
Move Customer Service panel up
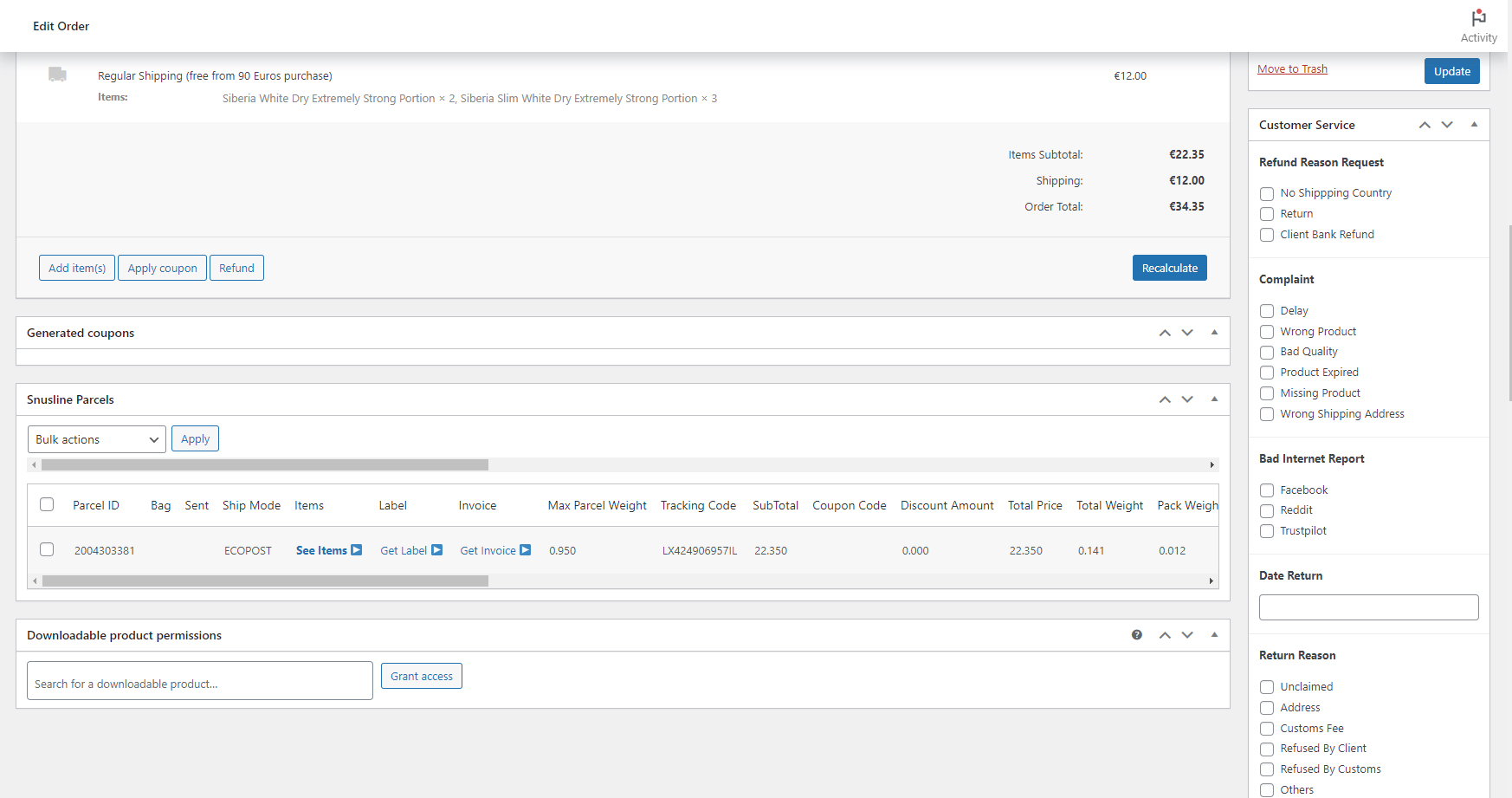[x=1425, y=125]
